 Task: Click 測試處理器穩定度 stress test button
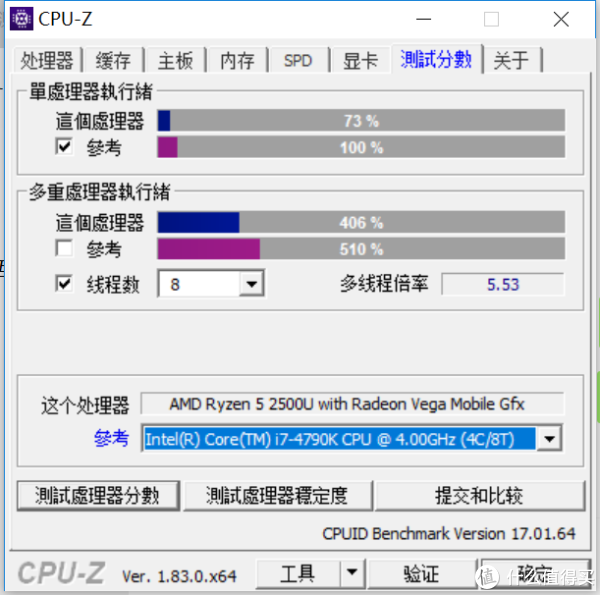click(x=277, y=496)
